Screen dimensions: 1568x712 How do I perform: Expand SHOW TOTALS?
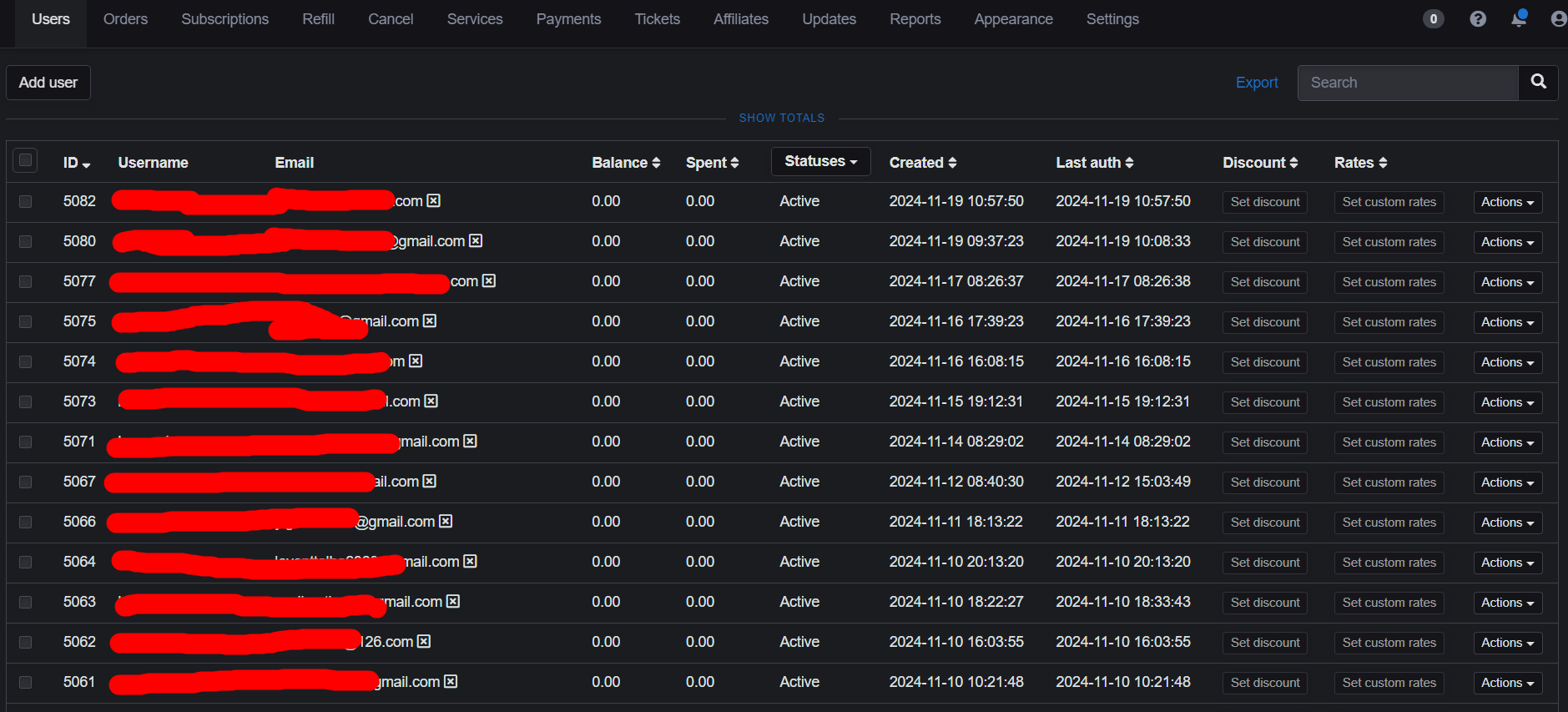[782, 118]
